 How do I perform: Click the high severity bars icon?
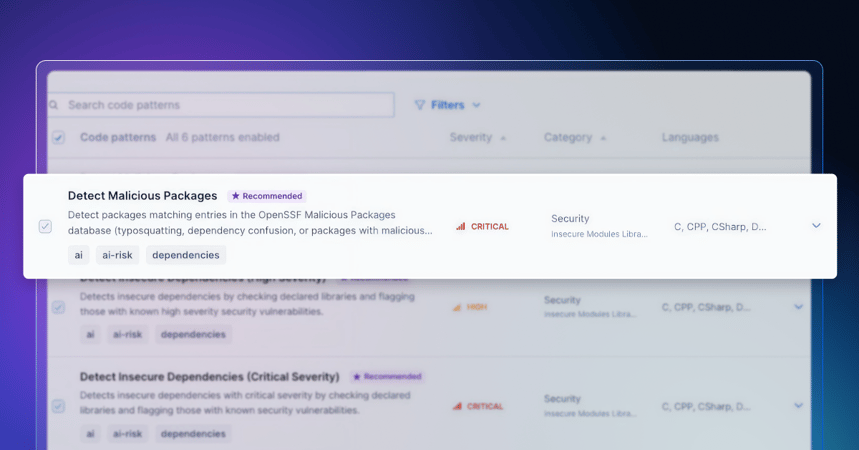point(458,307)
